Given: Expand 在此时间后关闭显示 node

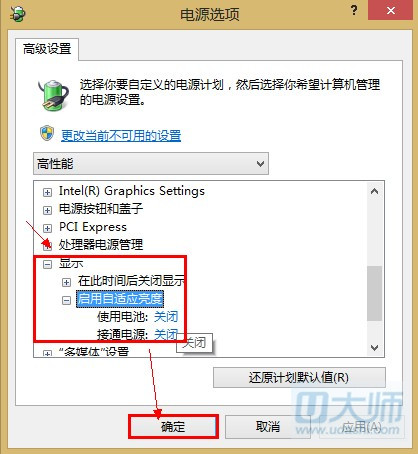Looking at the screenshot, I should (66, 282).
